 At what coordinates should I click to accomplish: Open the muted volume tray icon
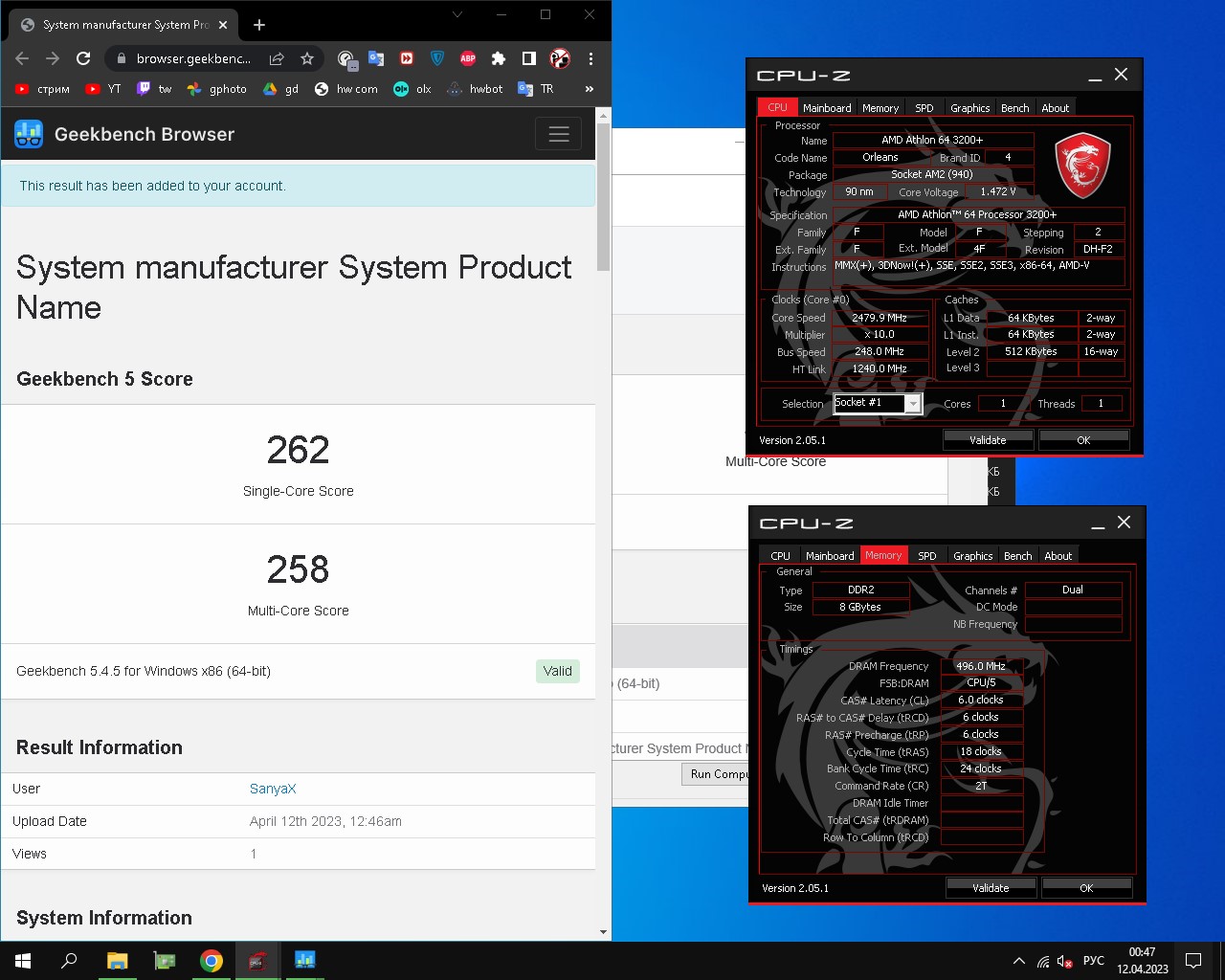(1064, 961)
